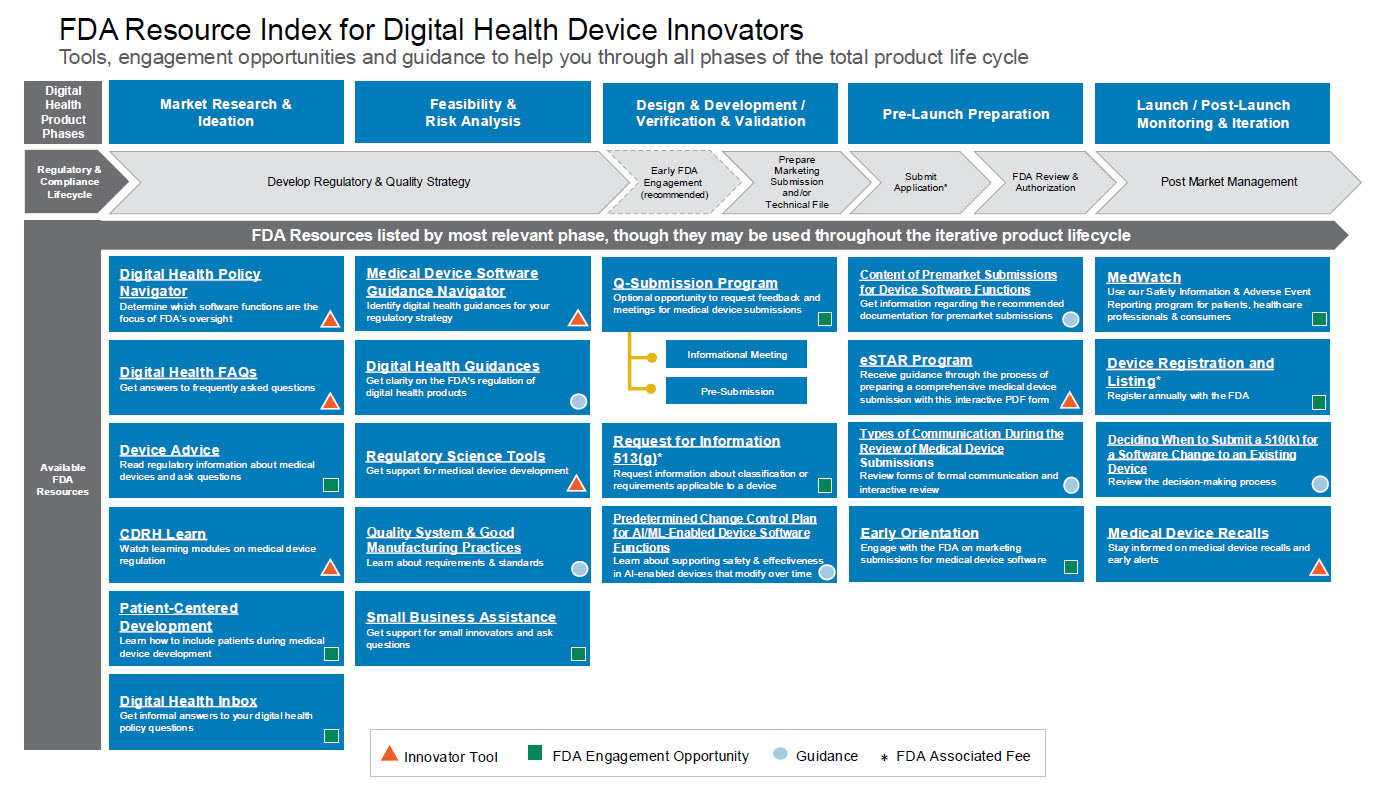Click the green square on Small Business Assistance card
This screenshot has height=790, width=1373.
pos(578,654)
